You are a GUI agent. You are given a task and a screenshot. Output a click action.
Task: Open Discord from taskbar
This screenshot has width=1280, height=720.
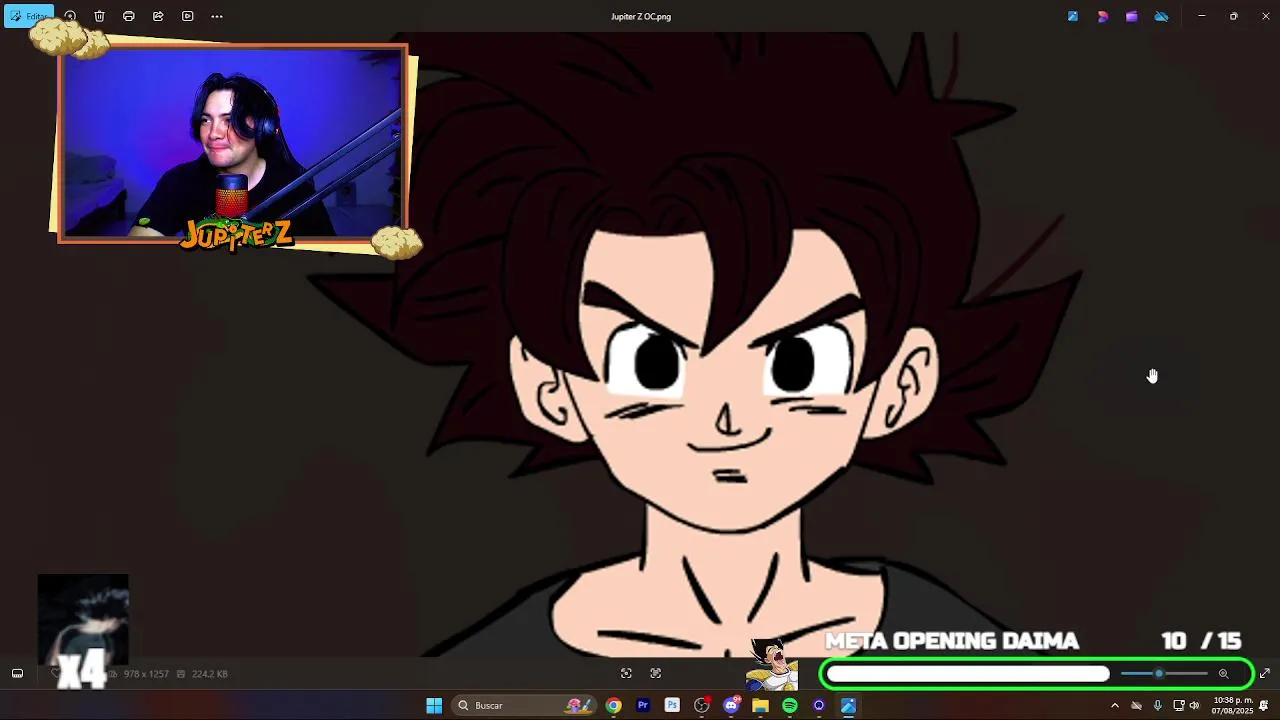(x=731, y=706)
